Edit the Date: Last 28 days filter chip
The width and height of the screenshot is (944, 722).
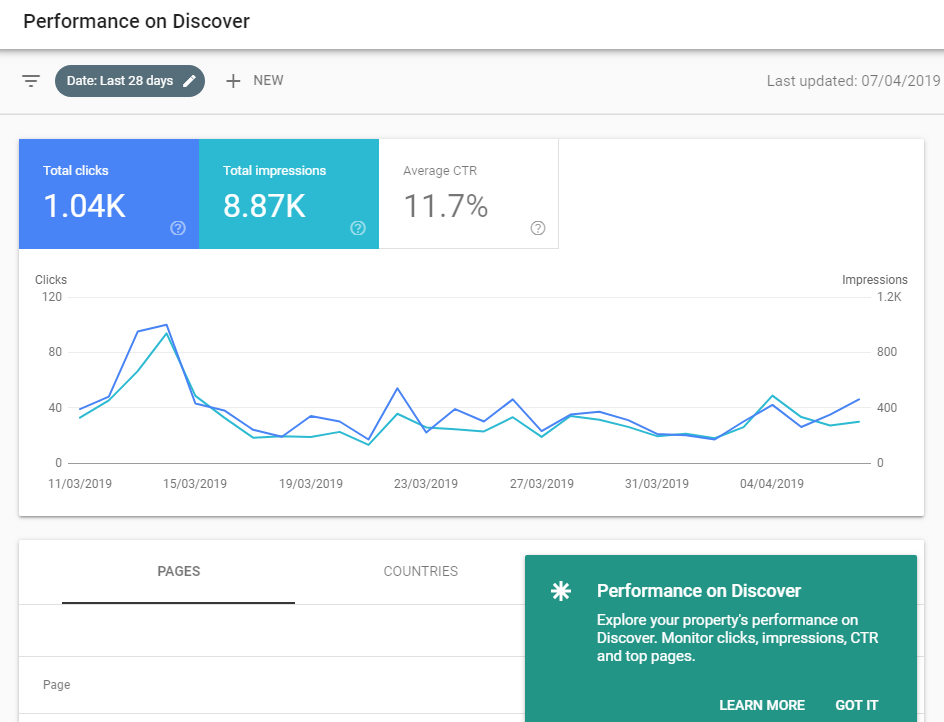(129, 81)
